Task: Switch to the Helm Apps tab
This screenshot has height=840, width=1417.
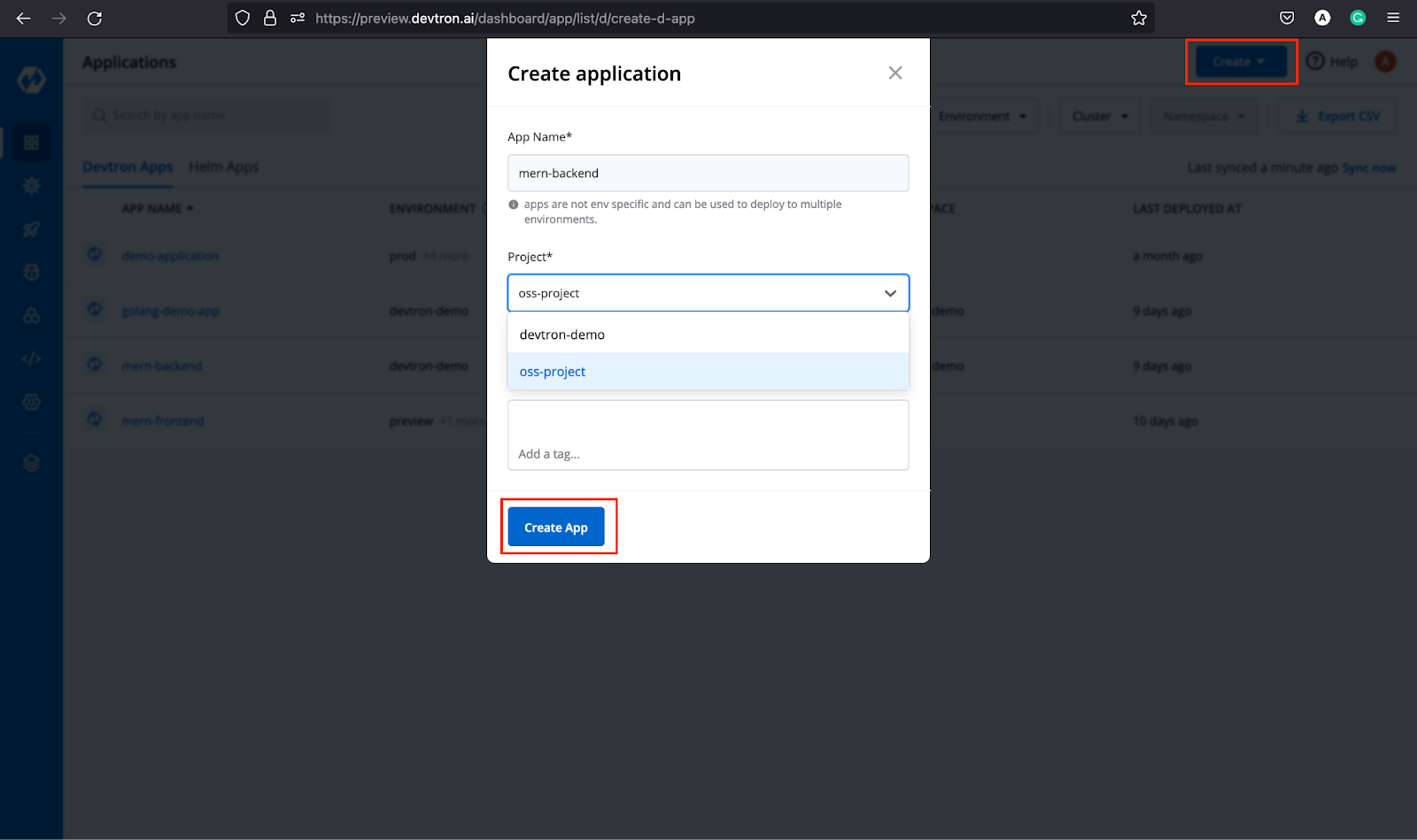Action: pos(223,166)
